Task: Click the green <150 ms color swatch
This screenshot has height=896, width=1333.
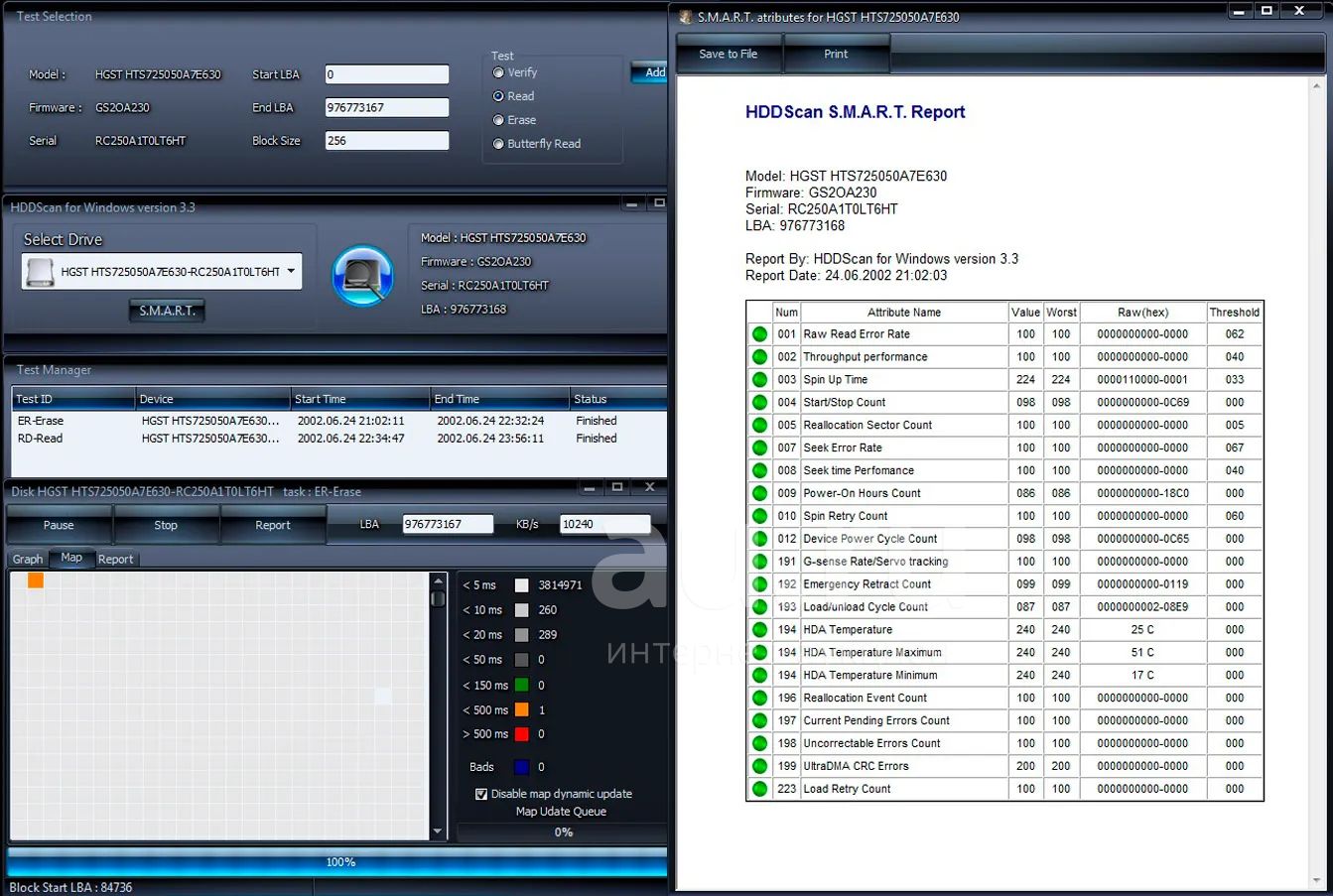Action: pos(522,685)
